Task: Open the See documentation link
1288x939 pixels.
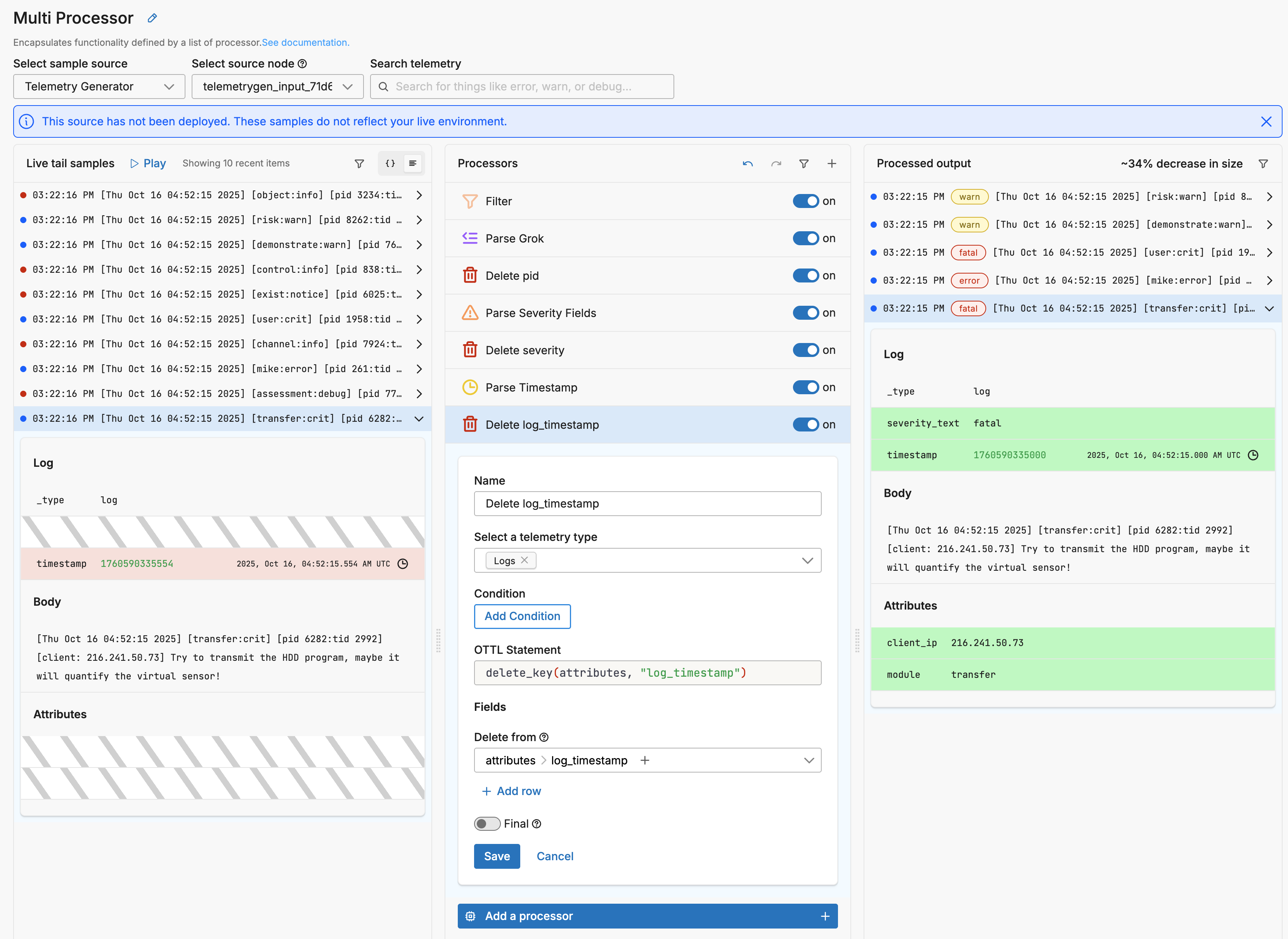Action: coord(305,43)
